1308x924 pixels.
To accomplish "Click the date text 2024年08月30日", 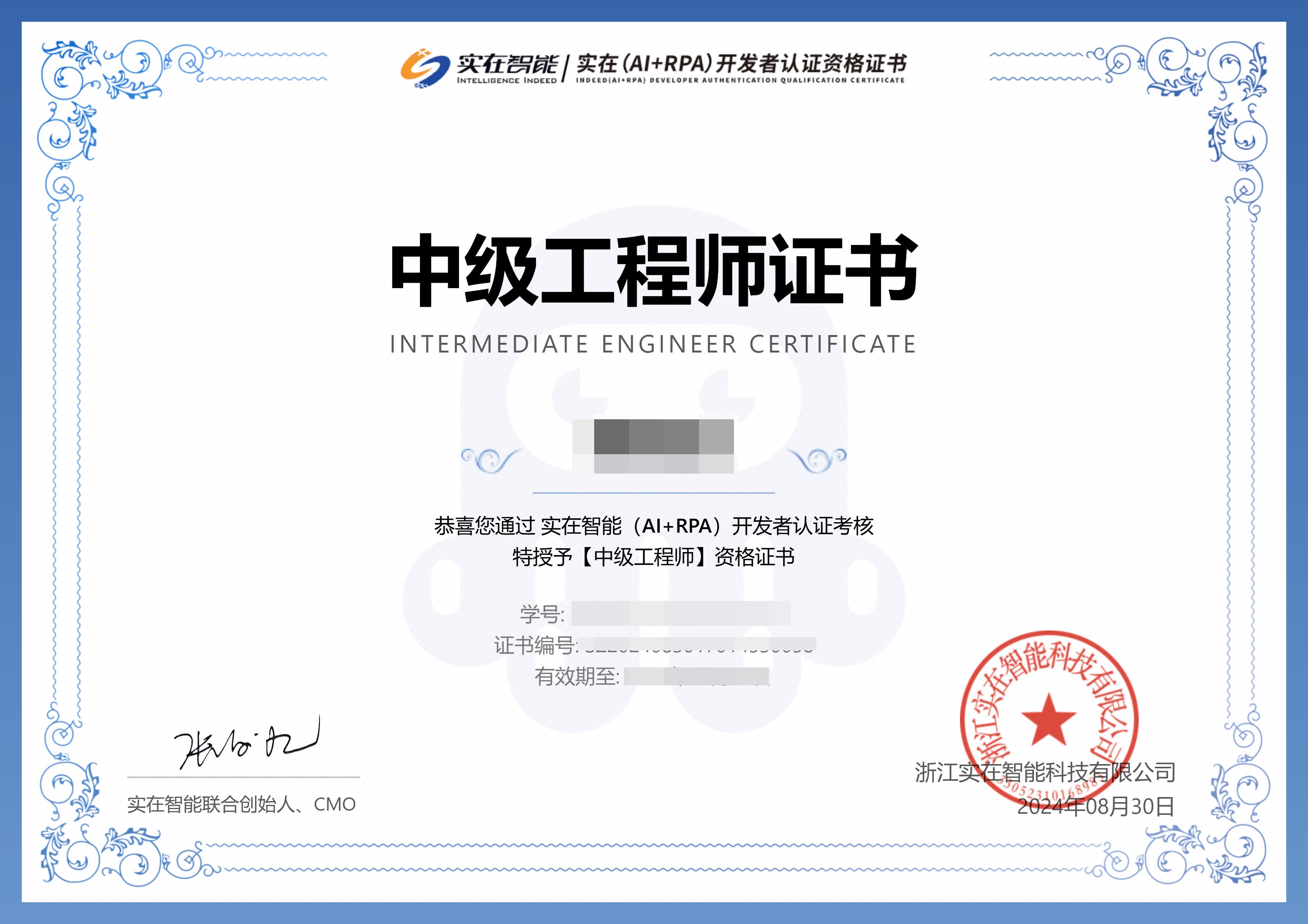I will click(1096, 806).
